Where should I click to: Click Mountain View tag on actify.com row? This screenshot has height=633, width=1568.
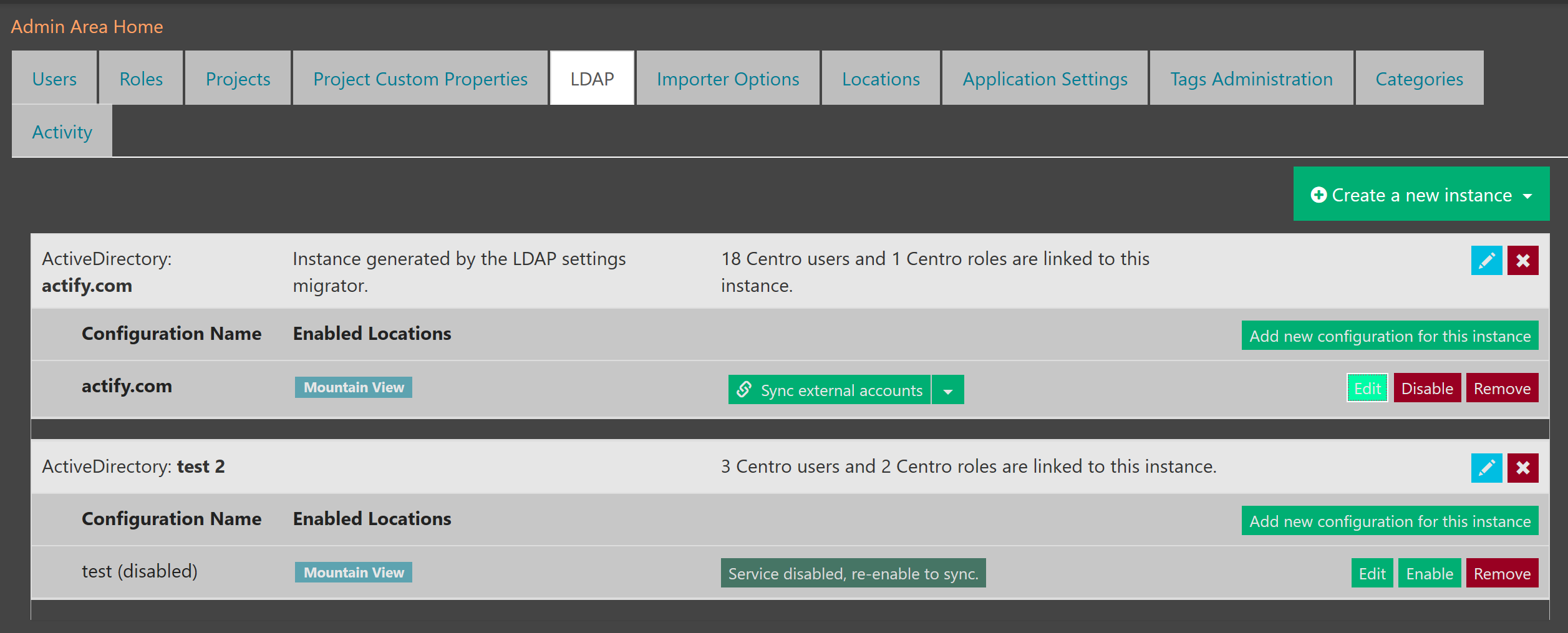point(353,387)
